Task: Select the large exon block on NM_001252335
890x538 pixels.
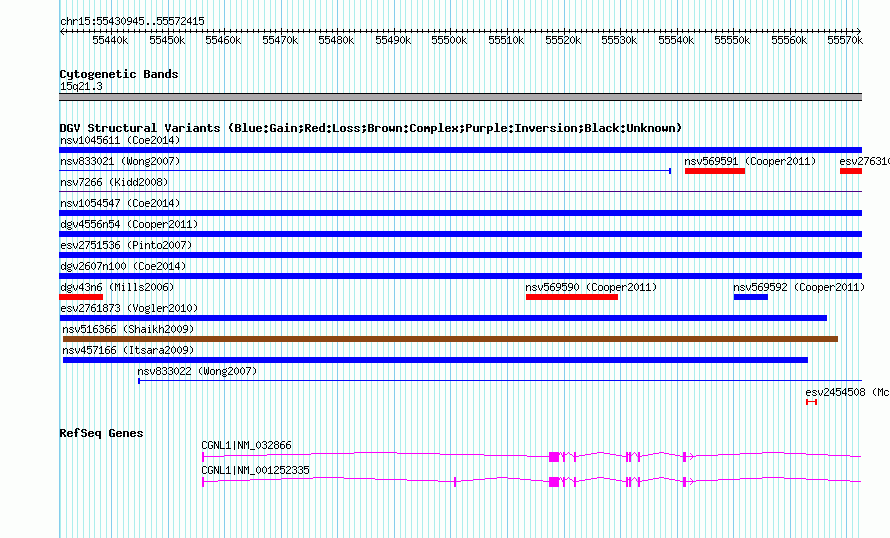Action: pos(554,481)
